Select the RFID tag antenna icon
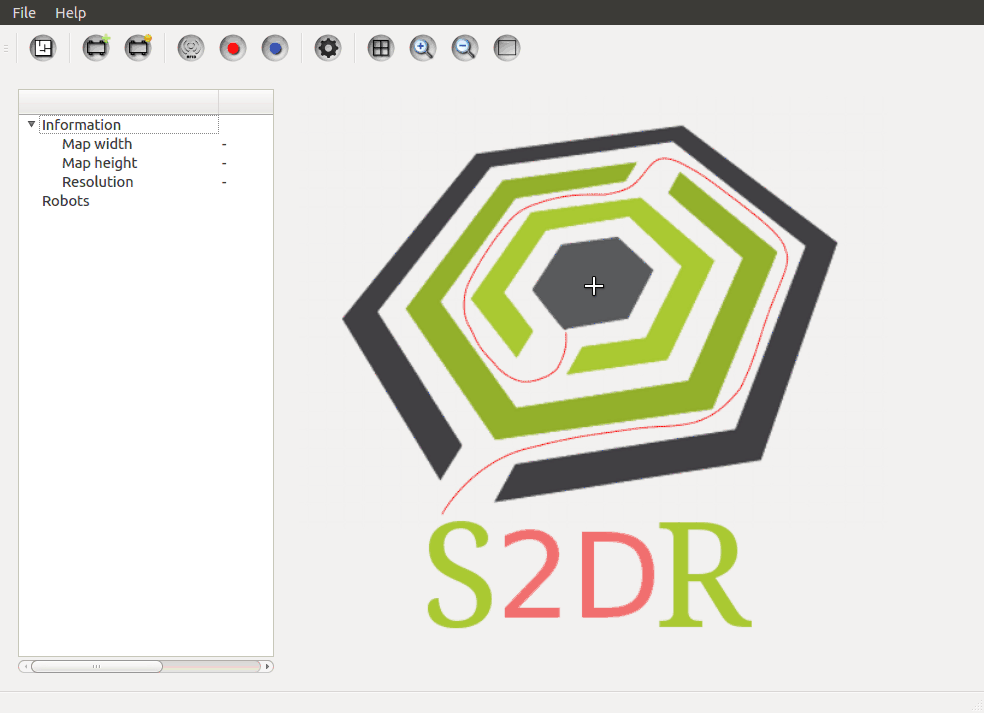Viewport: 984px width, 713px height. [191, 48]
